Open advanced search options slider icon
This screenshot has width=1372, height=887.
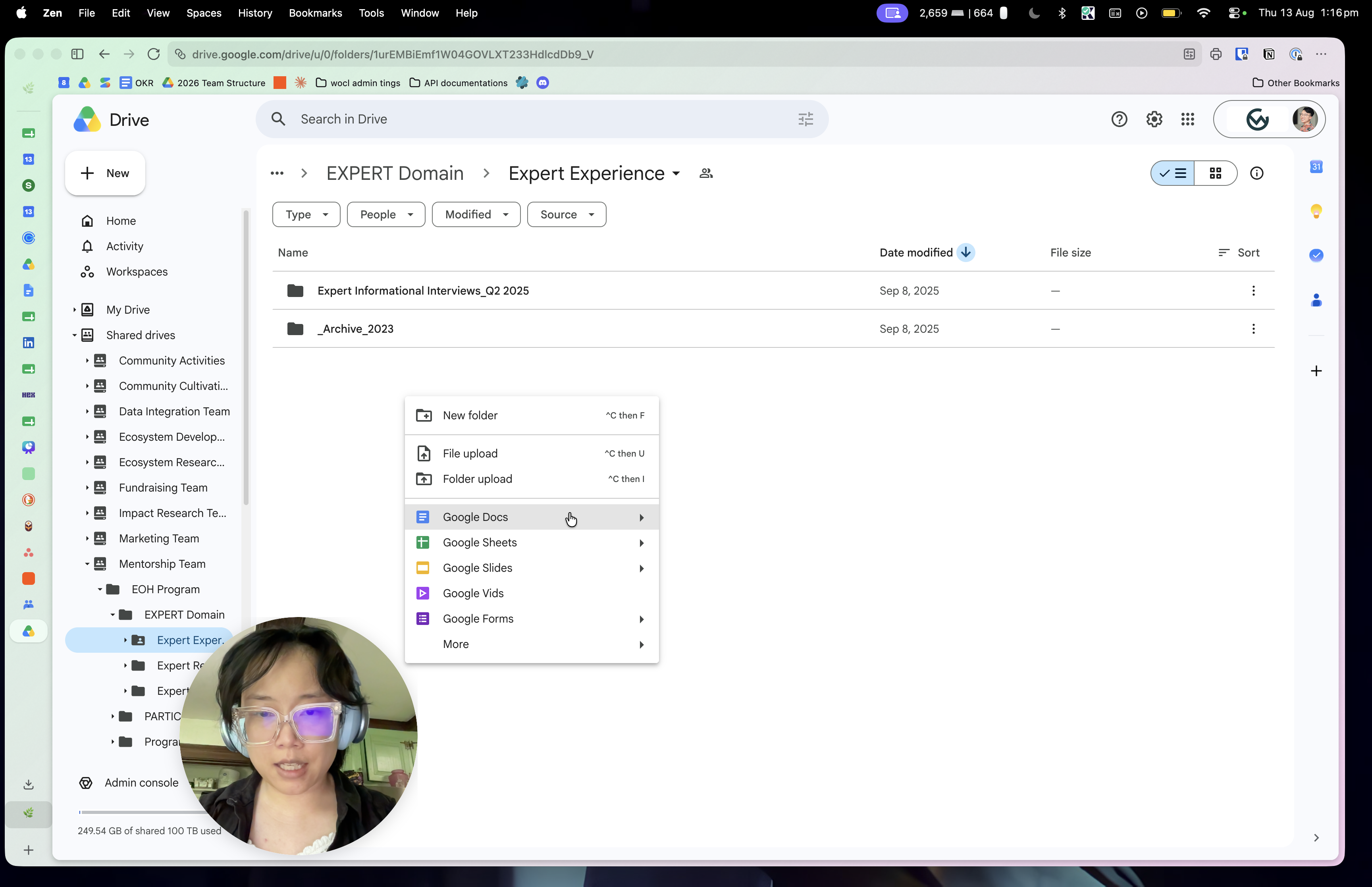805,119
